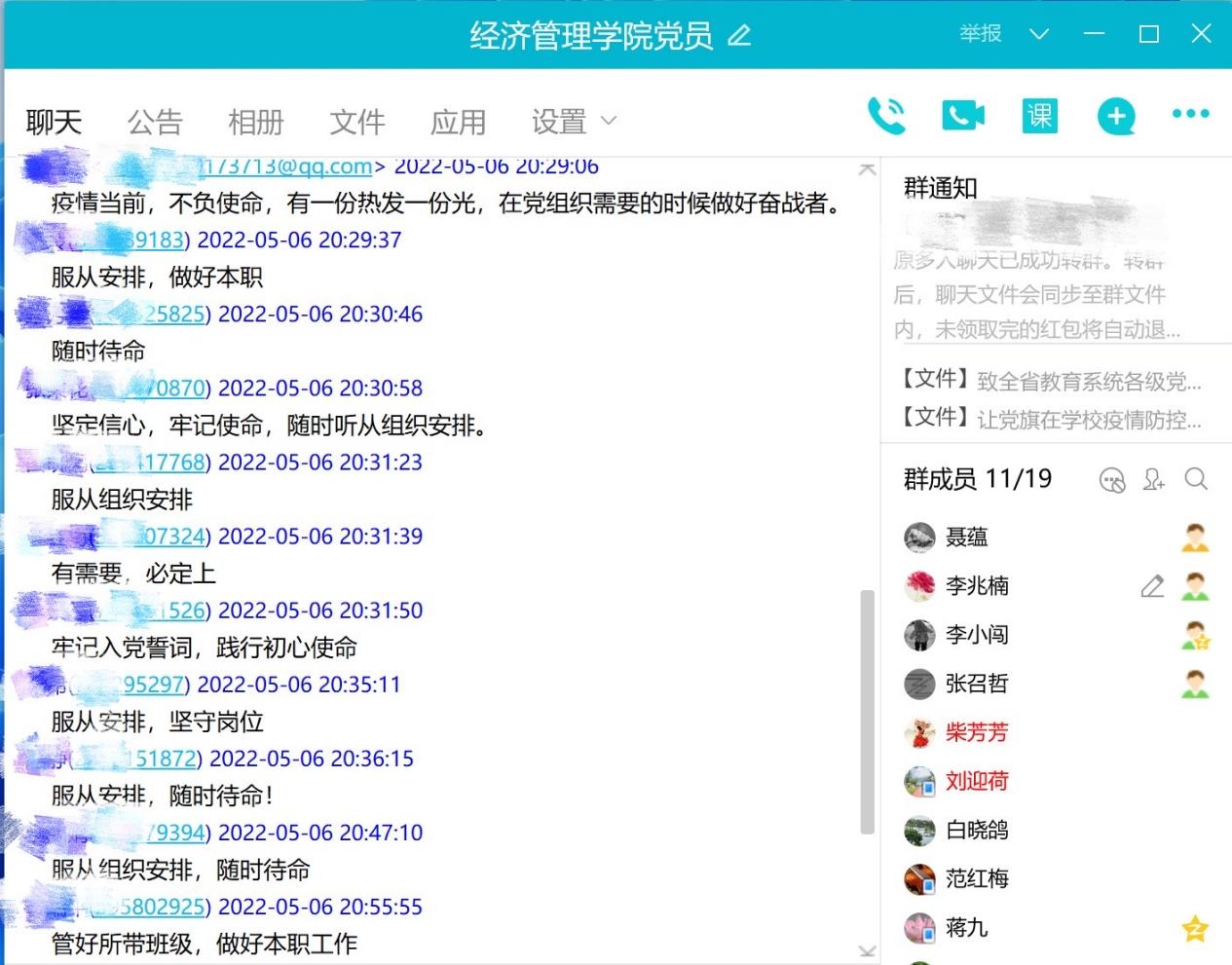Click the plus icon to invite members
The width and height of the screenshot is (1232, 965).
click(1115, 117)
